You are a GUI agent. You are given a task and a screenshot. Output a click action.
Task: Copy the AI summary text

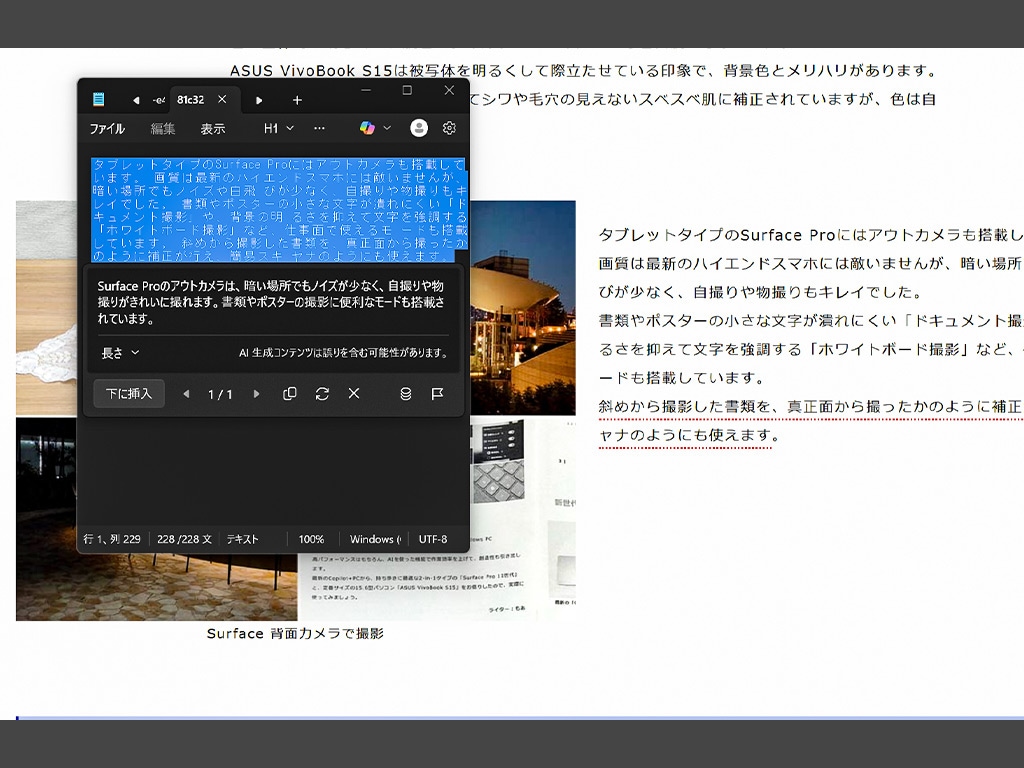289,394
